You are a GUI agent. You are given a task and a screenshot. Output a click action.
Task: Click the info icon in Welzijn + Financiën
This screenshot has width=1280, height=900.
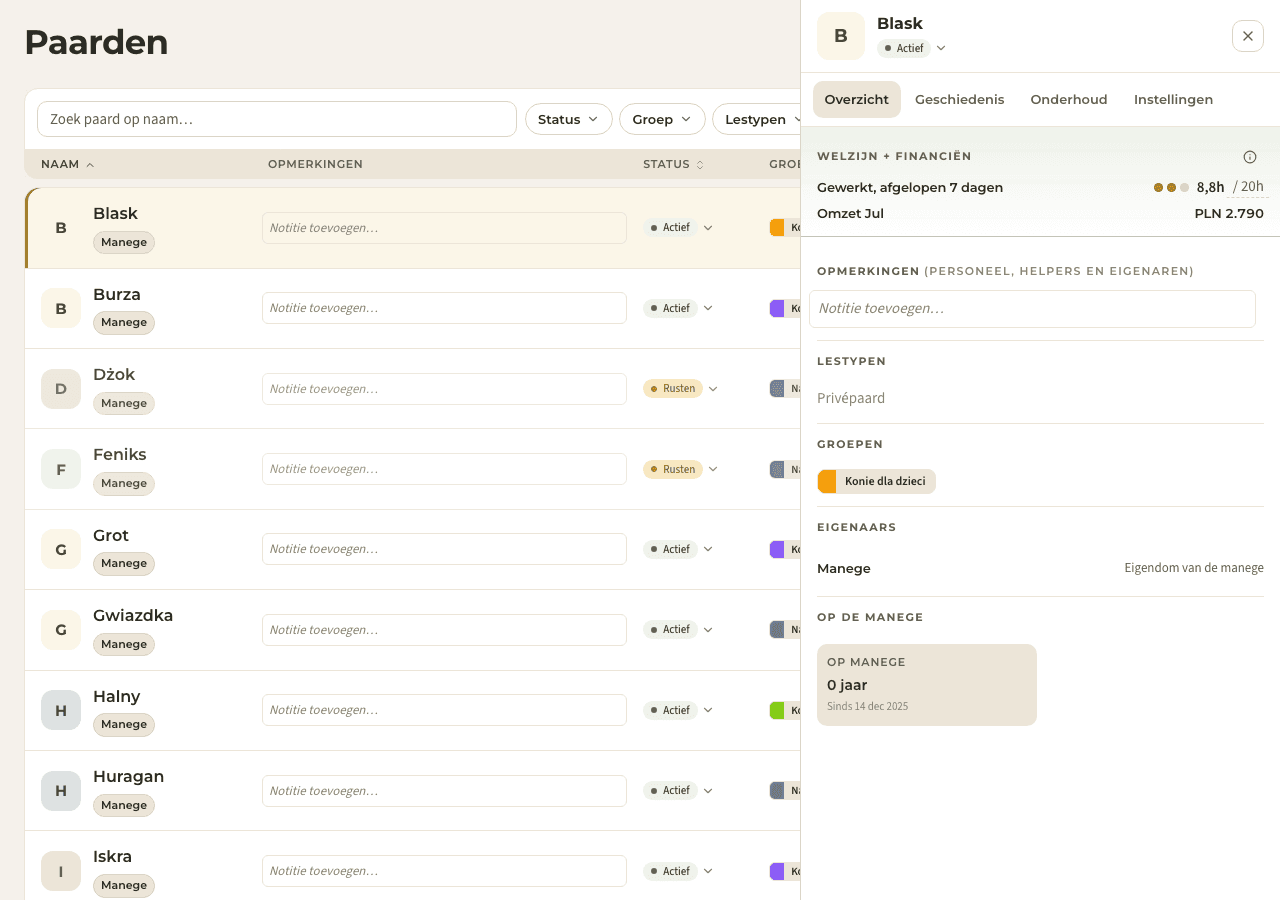click(x=1249, y=157)
